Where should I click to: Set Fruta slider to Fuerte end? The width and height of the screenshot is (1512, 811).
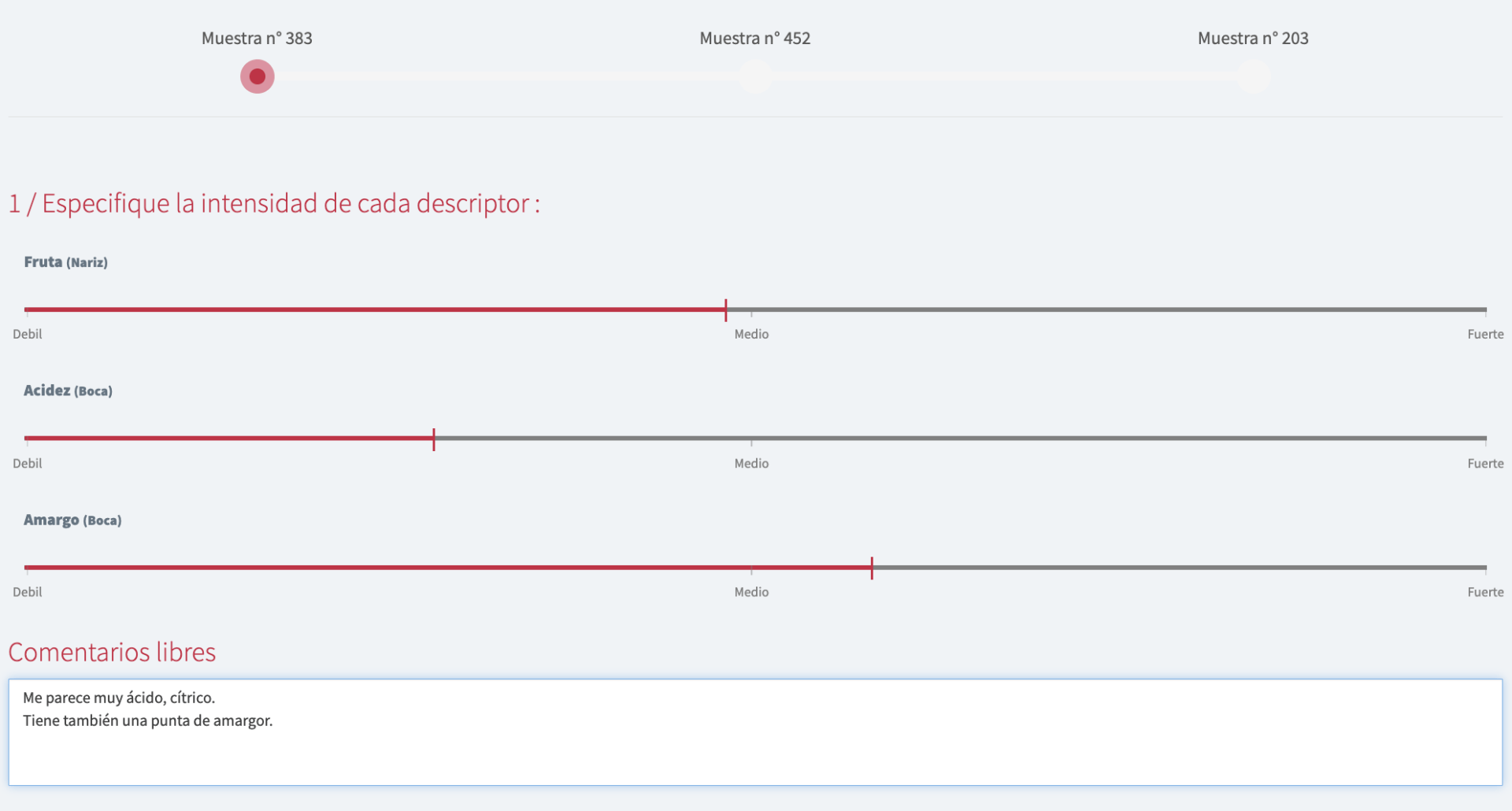coord(1484,309)
